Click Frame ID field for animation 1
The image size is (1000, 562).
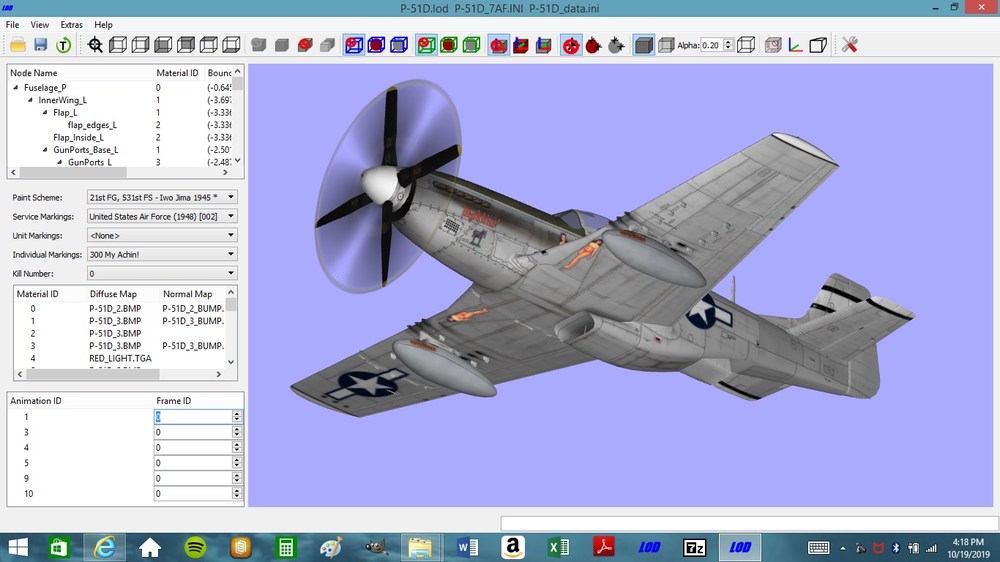click(x=194, y=417)
